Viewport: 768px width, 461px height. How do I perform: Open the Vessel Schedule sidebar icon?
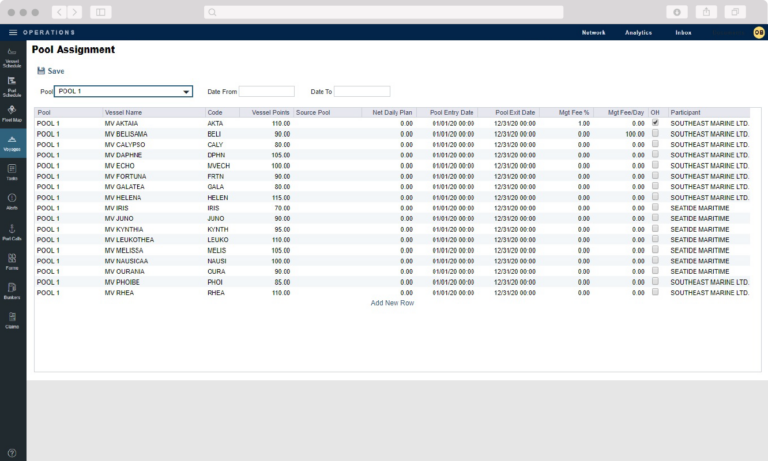(12, 55)
